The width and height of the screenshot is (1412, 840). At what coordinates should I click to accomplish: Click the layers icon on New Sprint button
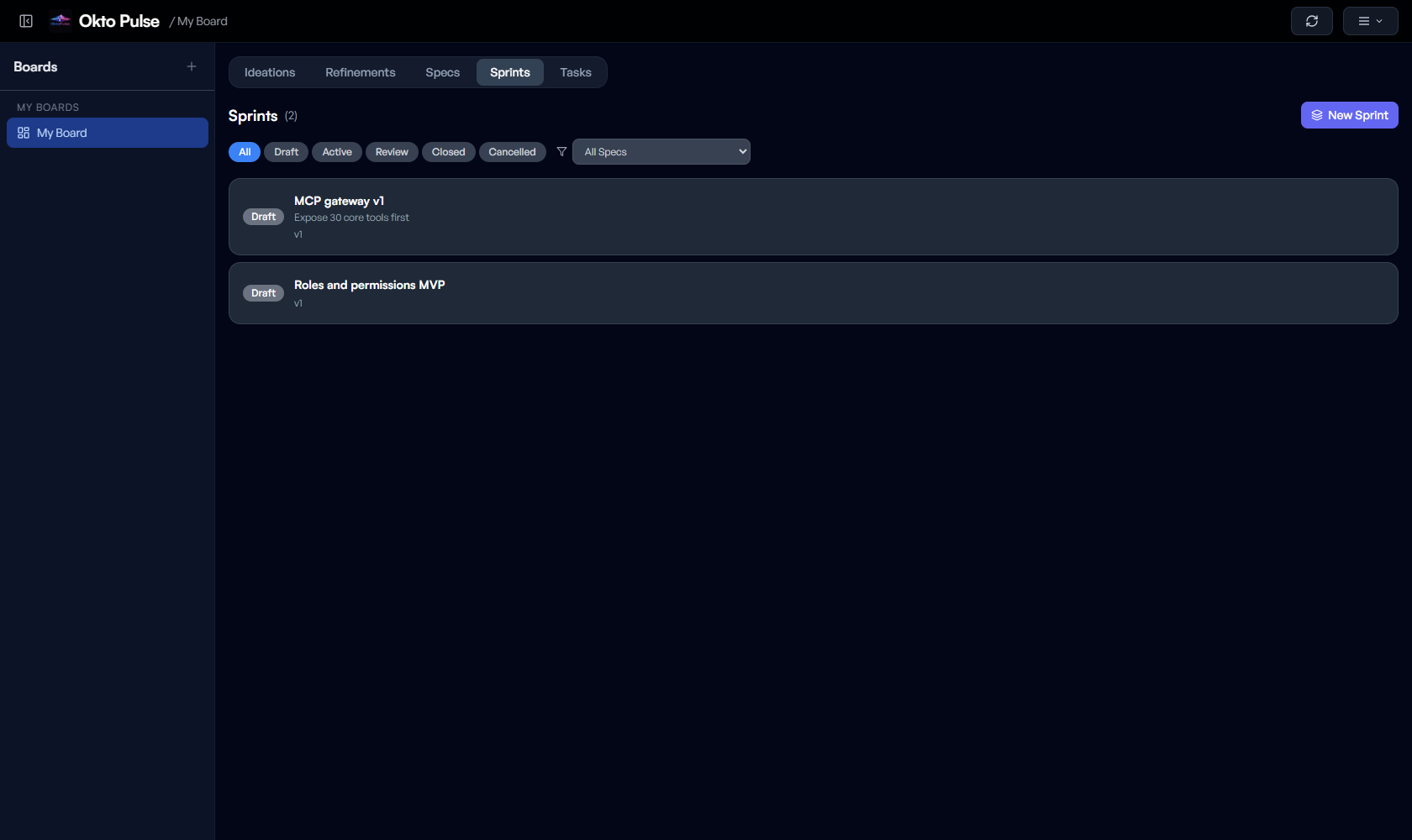1317,115
